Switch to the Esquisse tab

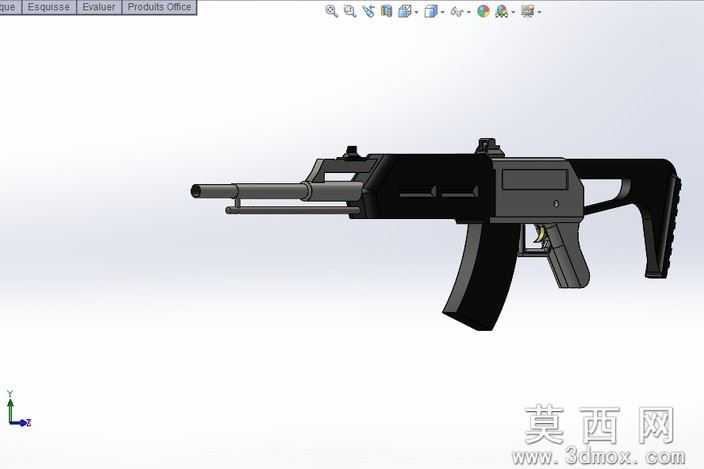[x=49, y=7]
